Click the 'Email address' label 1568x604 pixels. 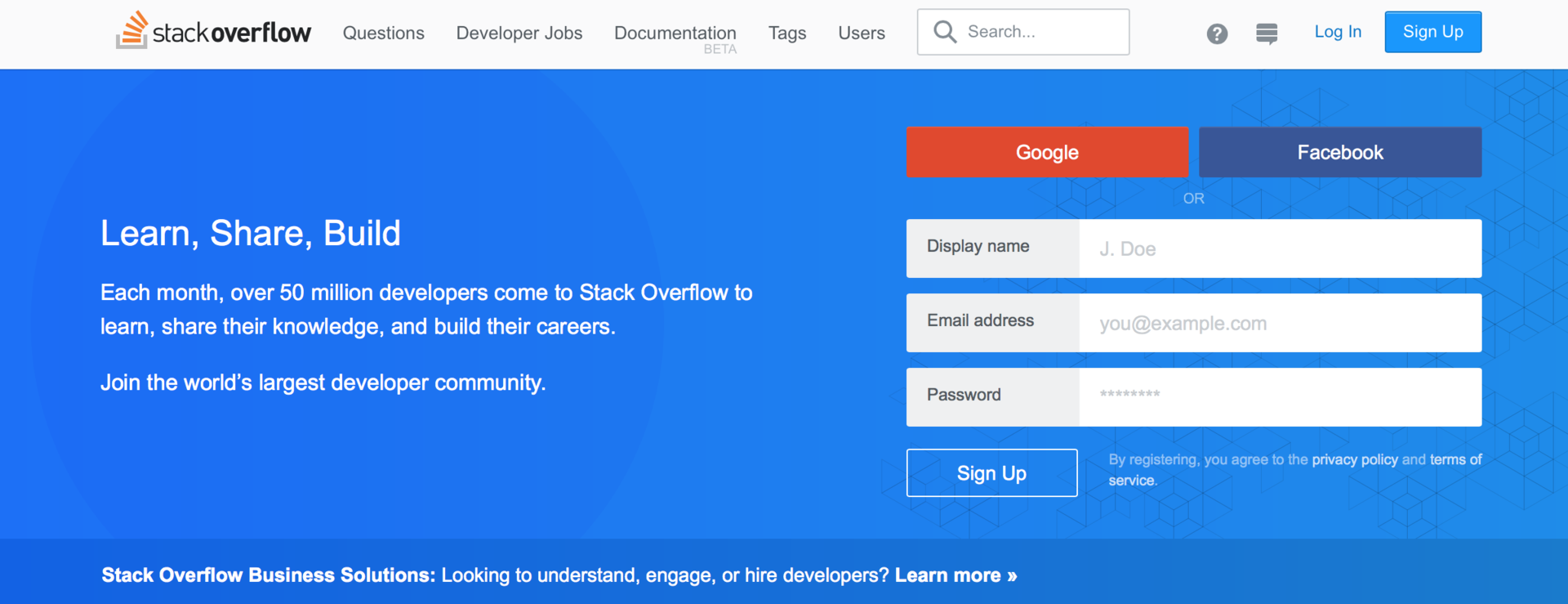pos(980,320)
